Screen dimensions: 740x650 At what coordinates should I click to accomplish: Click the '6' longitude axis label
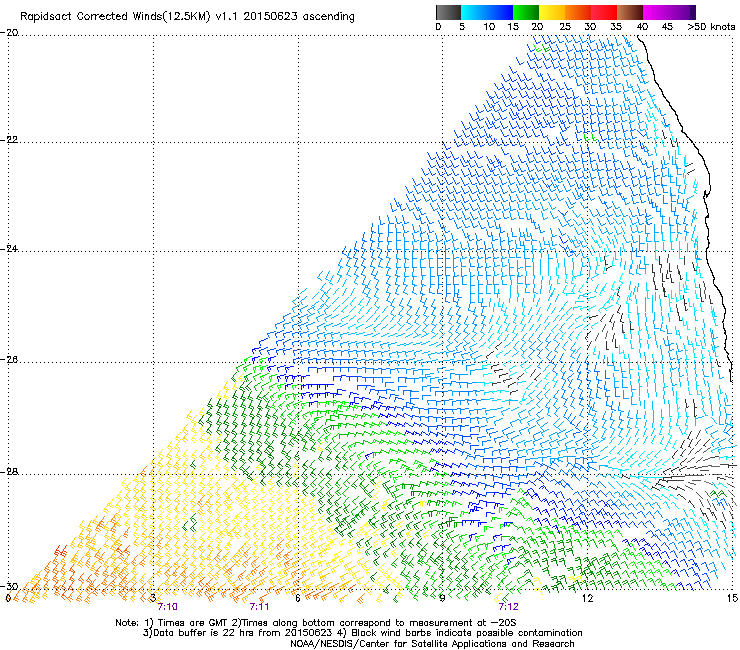pos(298,598)
